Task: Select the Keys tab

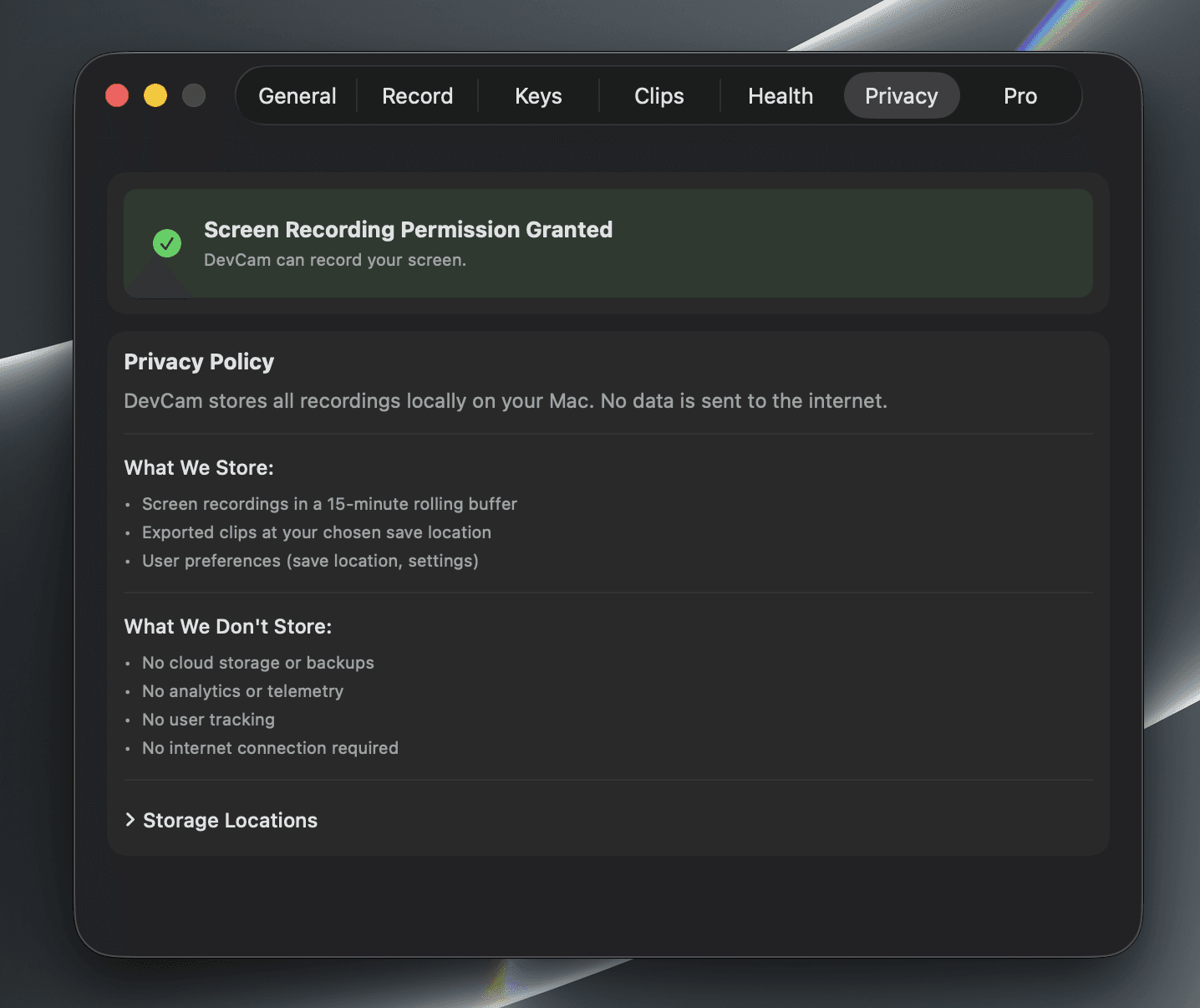Action: point(538,96)
